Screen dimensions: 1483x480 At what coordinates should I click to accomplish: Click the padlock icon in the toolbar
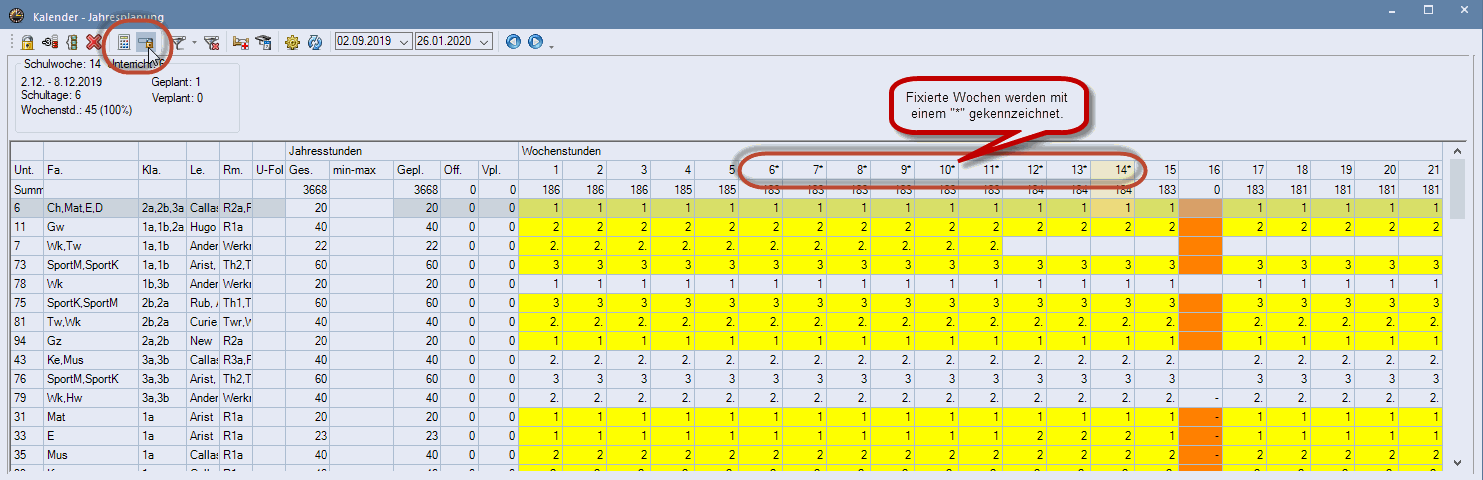coord(27,42)
